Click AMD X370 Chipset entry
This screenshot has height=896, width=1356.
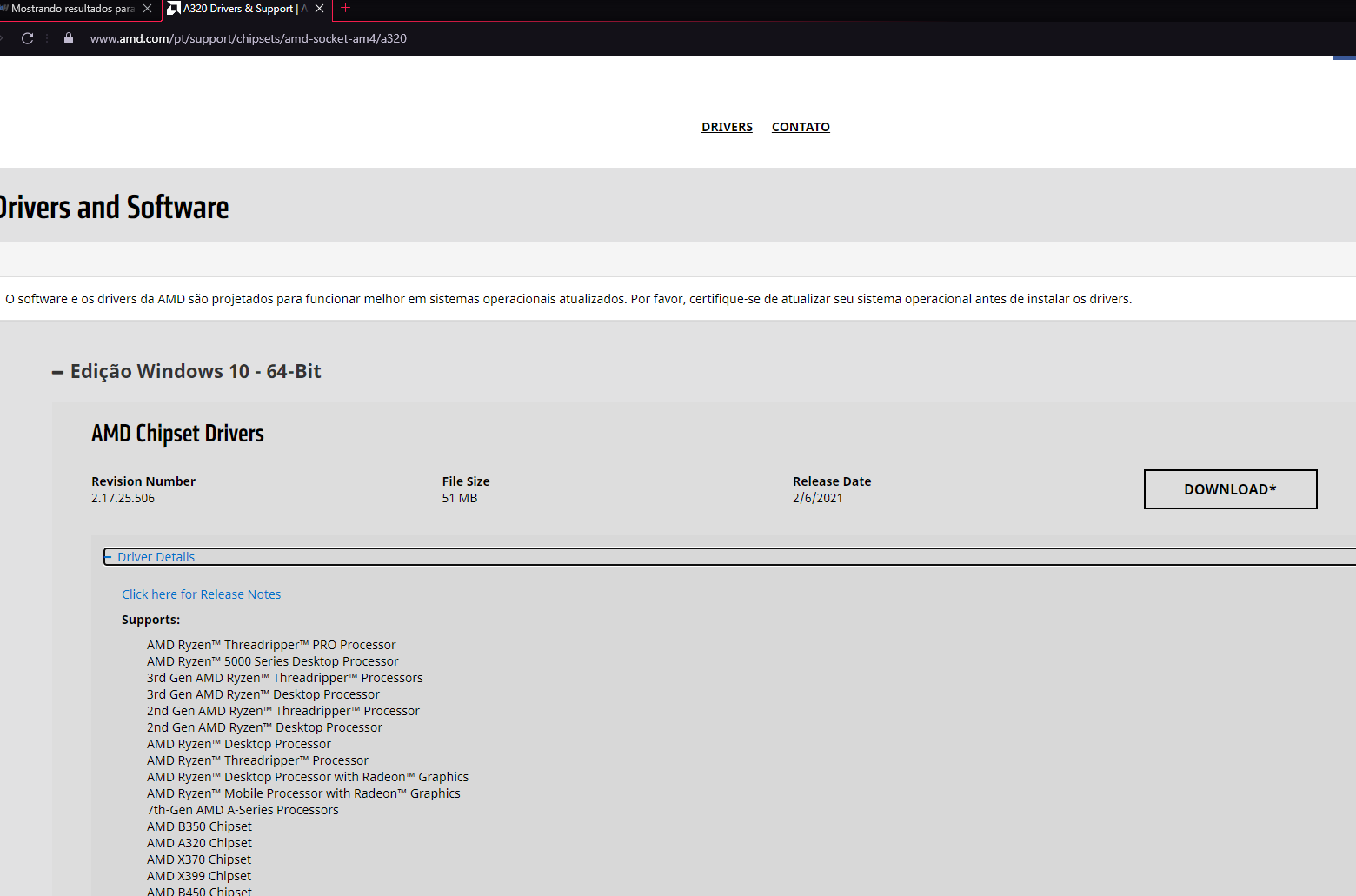tap(199, 859)
